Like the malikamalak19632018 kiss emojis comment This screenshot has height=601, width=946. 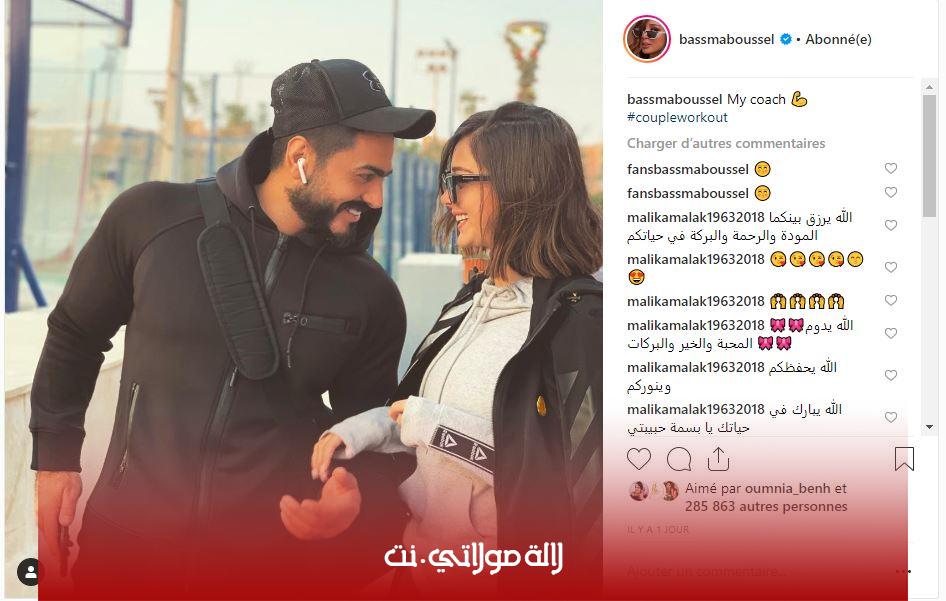pos(890,267)
